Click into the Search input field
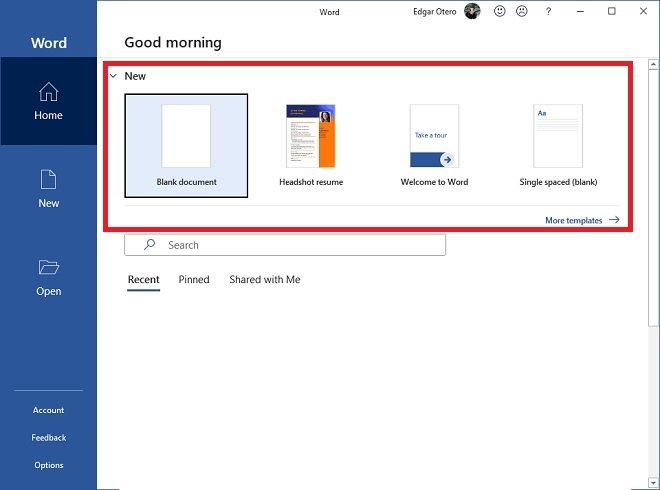660x490 pixels. (285, 245)
